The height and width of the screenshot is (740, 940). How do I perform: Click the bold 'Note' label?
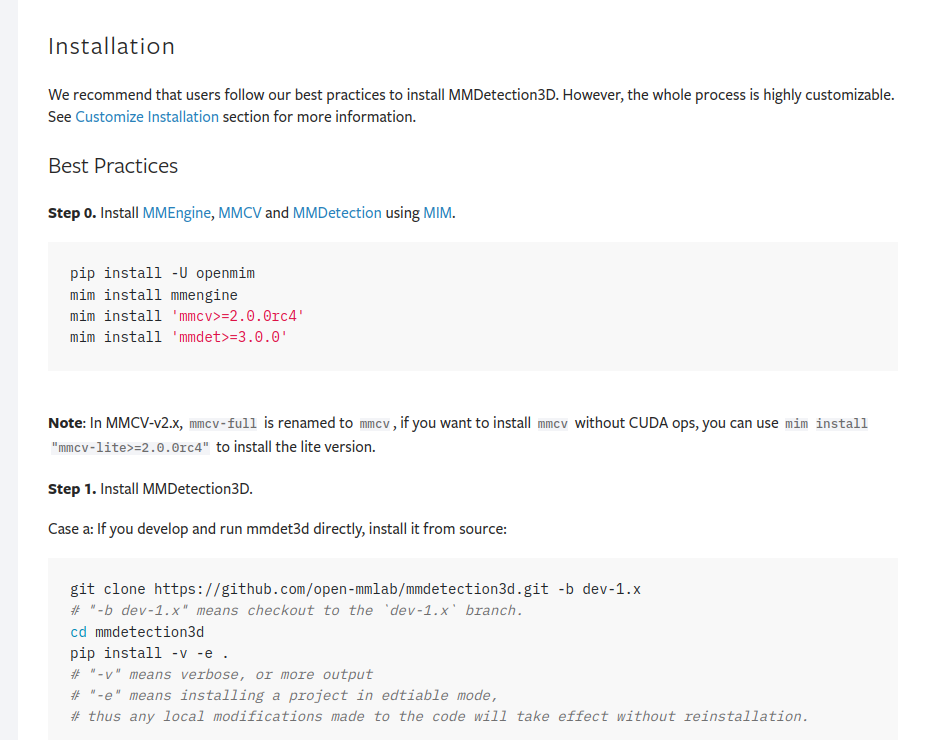click(x=66, y=423)
